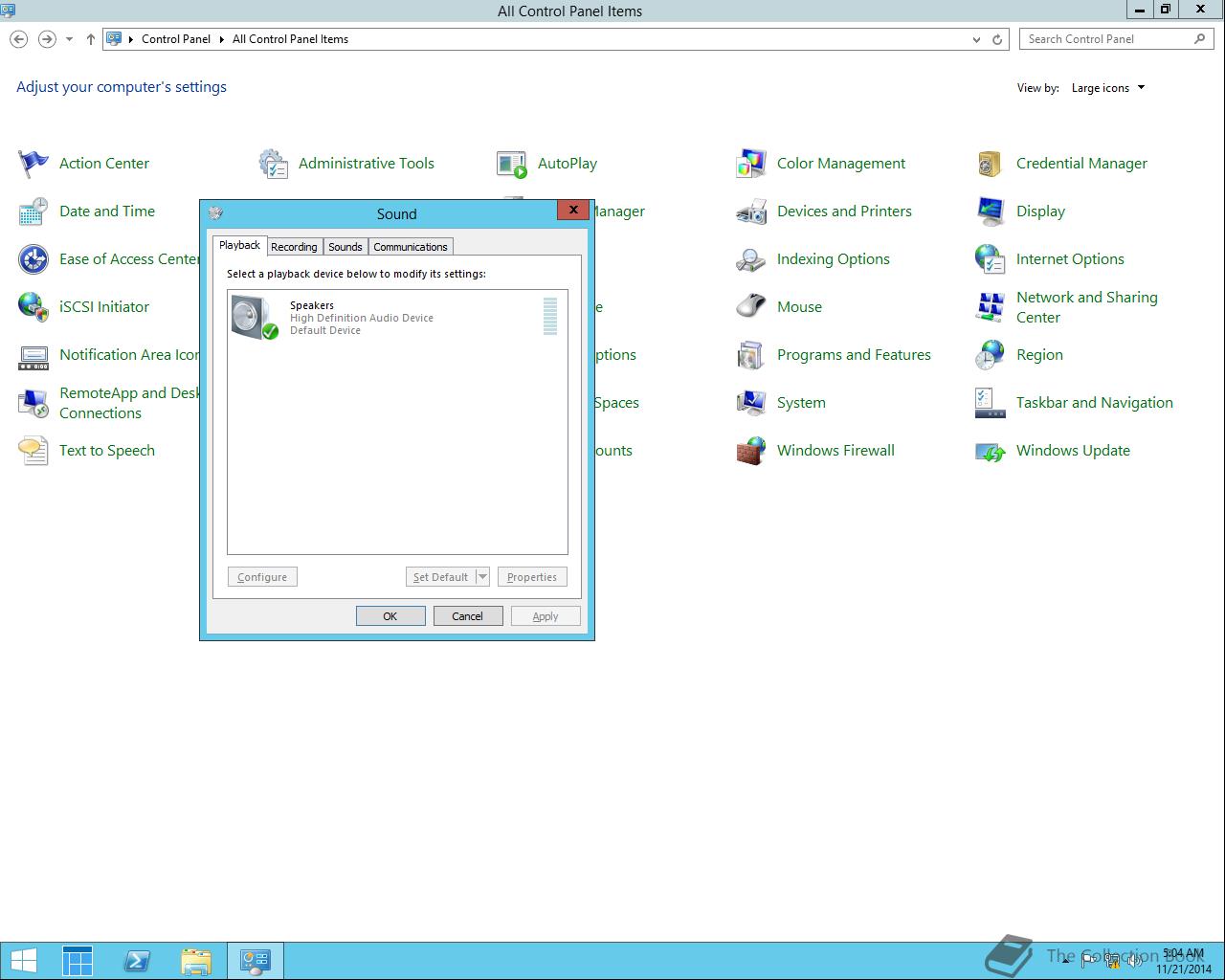The image size is (1225, 980).
Task: Open the Internet Options globe icon
Action: tap(991, 259)
